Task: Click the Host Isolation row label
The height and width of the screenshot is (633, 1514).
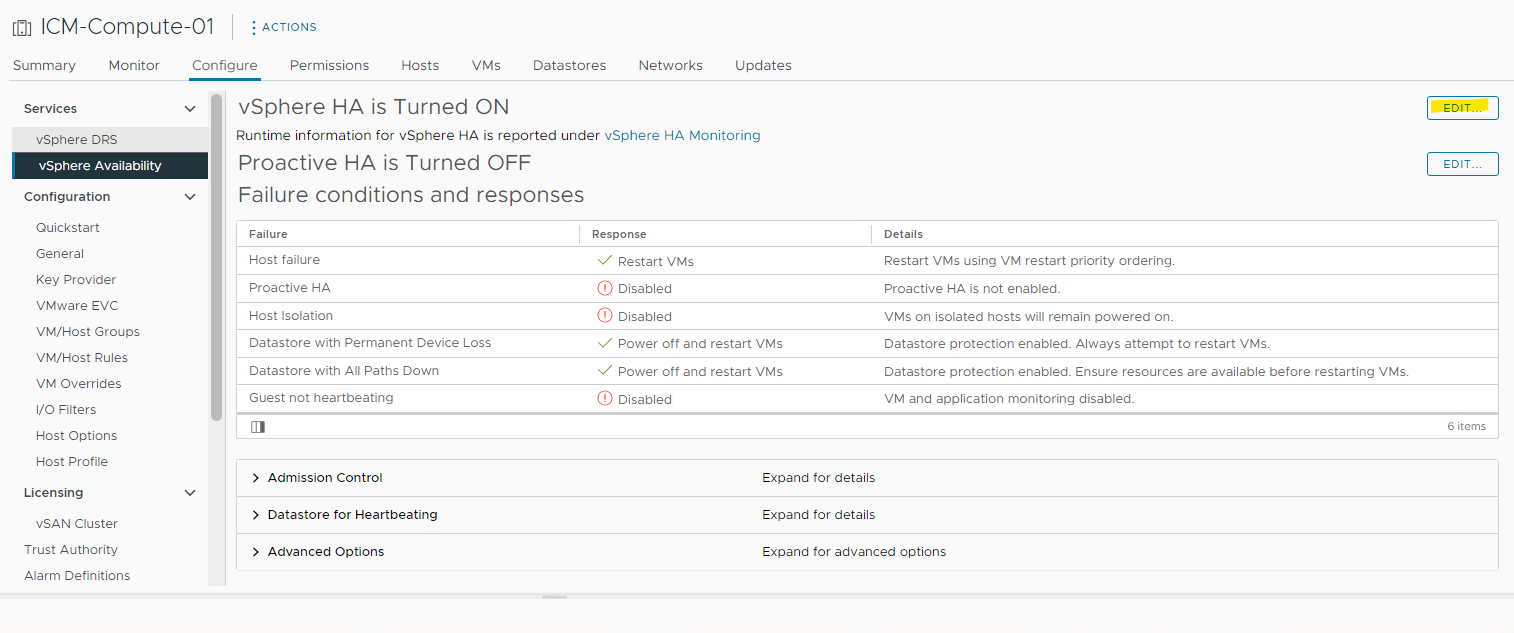Action: (x=291, y=316)
